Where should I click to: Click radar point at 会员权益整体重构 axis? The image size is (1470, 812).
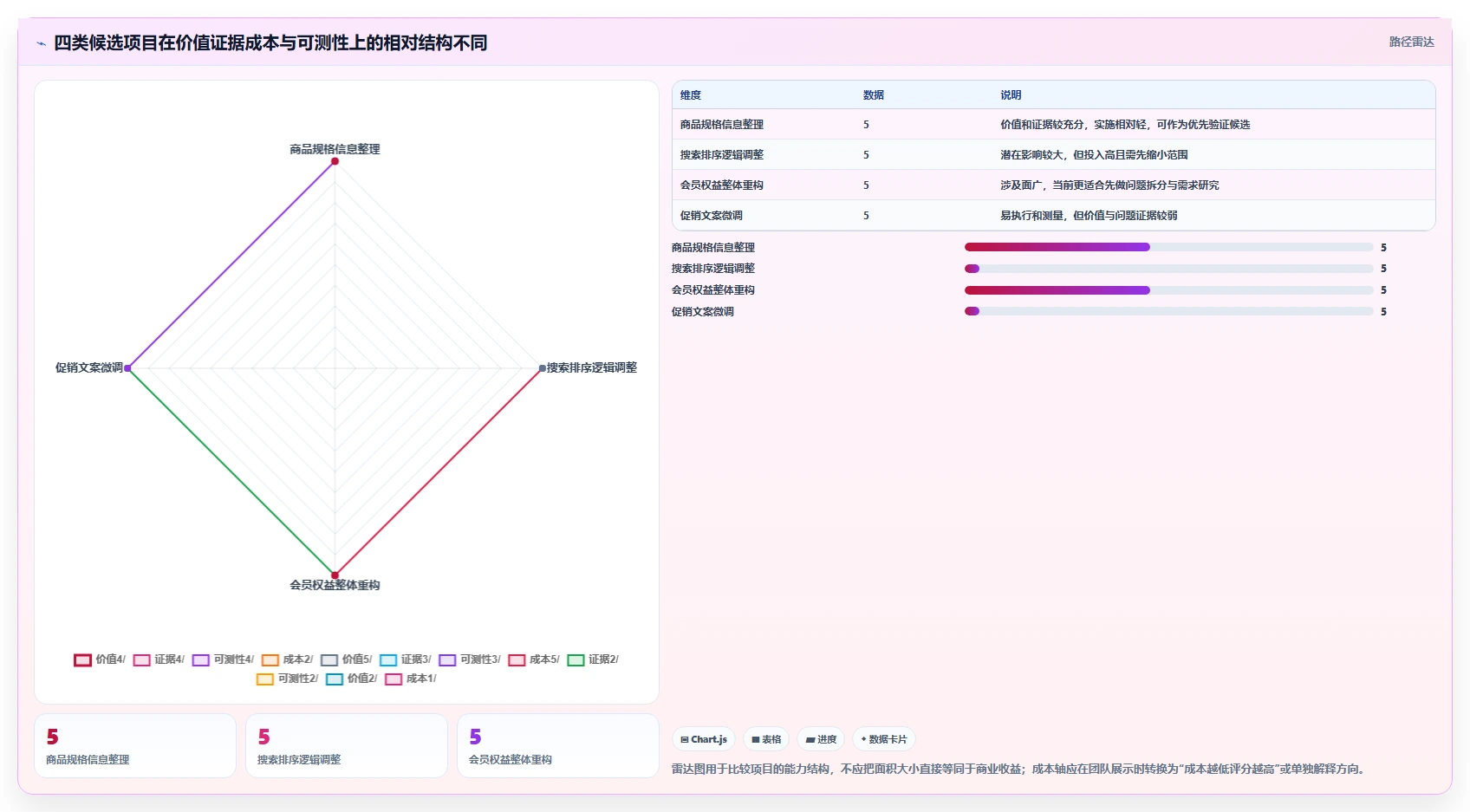(x=335, y=575)
